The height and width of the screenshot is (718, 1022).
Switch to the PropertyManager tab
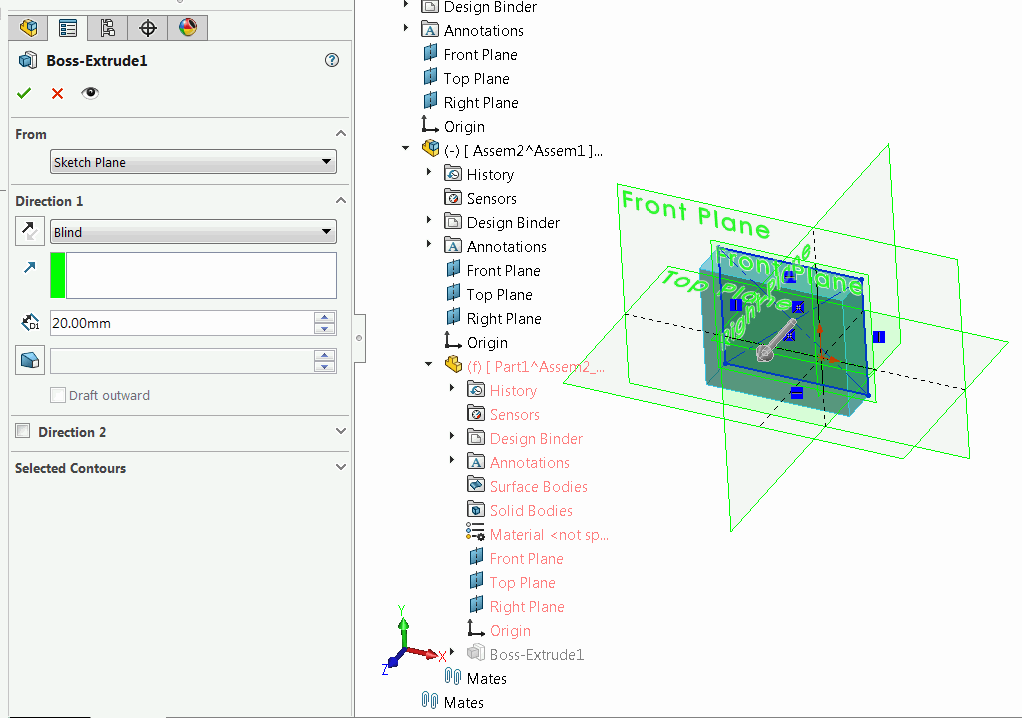(x=68, y=28)
